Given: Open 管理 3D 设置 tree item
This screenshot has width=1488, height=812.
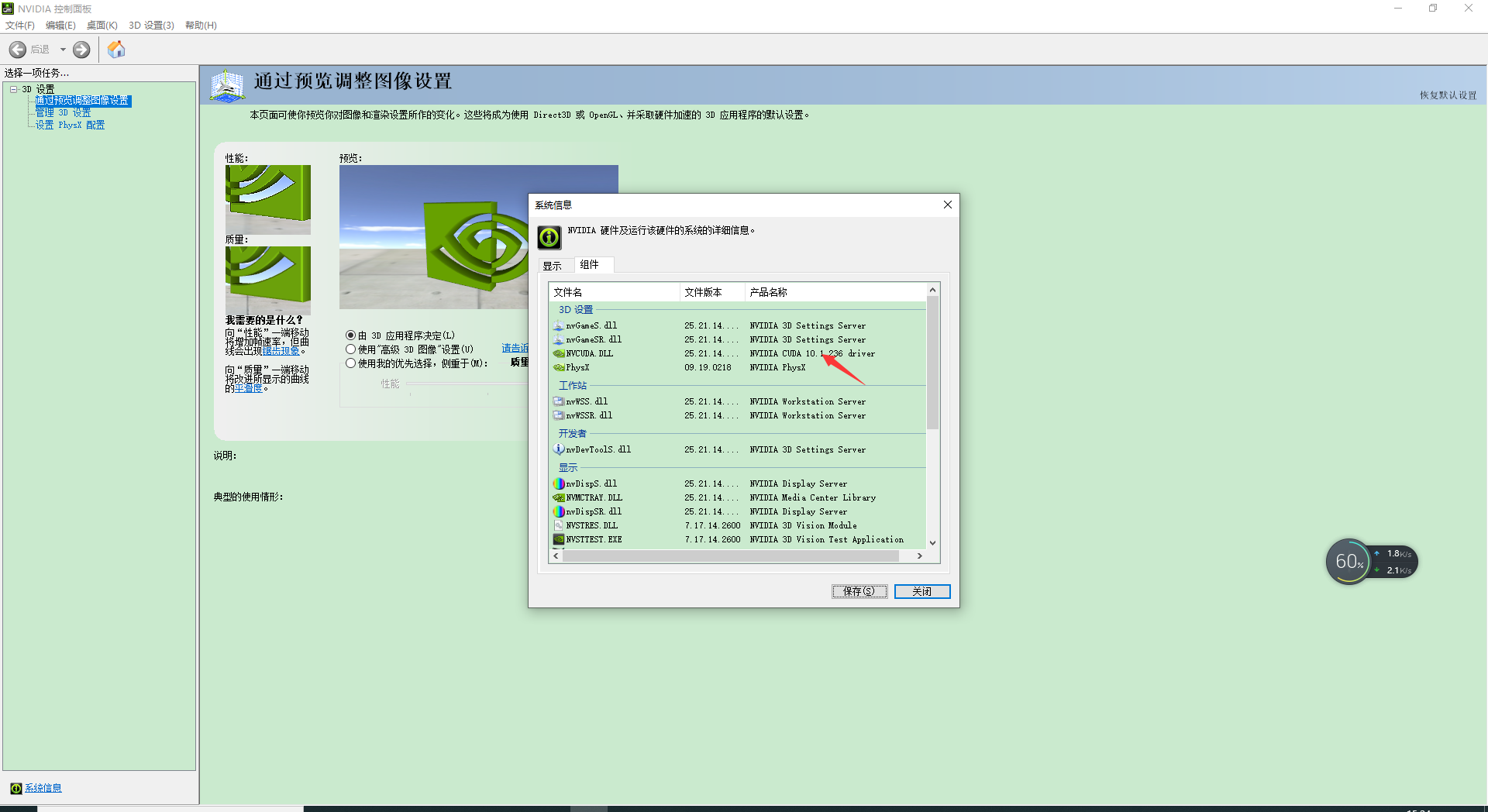Looking at the screenshot, I should pyautogui.click(x=63, y=113).
